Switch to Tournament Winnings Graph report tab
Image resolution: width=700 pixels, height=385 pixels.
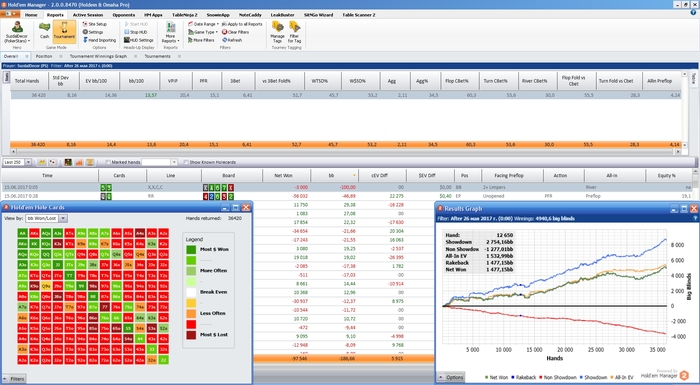coord(98,56)
